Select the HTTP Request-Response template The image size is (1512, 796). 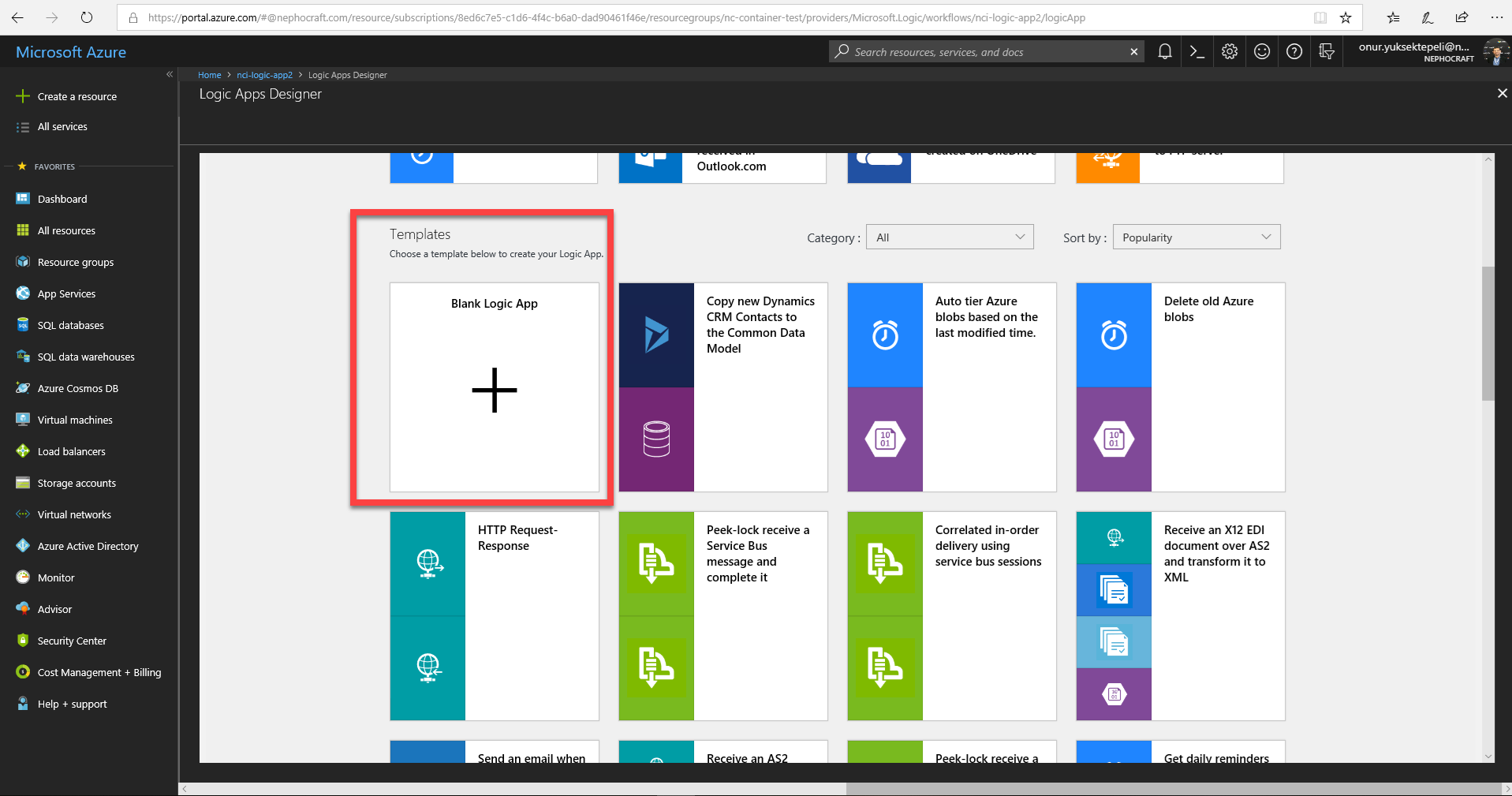coord(495,616)
